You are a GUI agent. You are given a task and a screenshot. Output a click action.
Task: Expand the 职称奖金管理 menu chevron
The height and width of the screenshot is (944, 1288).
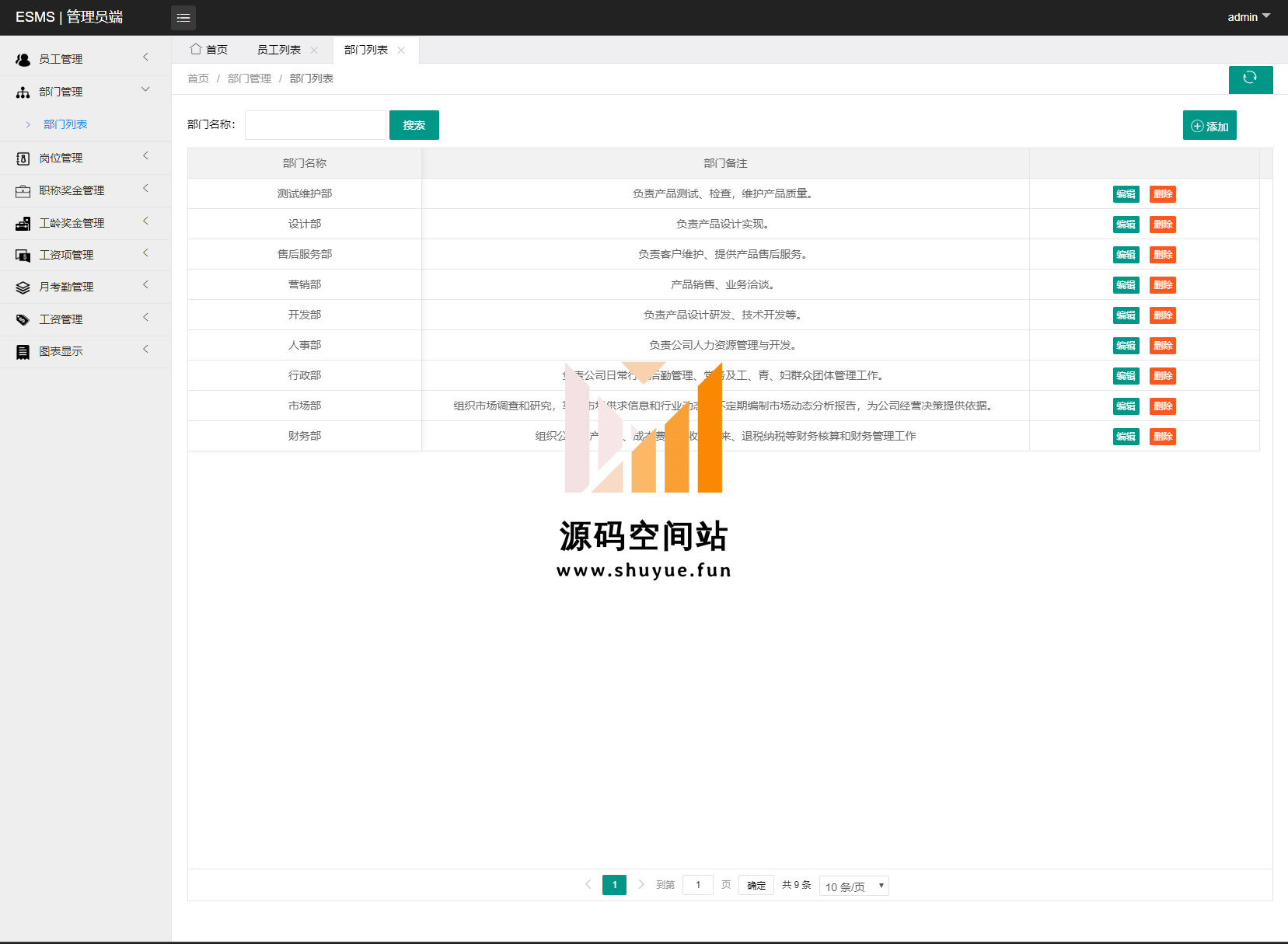145,189
